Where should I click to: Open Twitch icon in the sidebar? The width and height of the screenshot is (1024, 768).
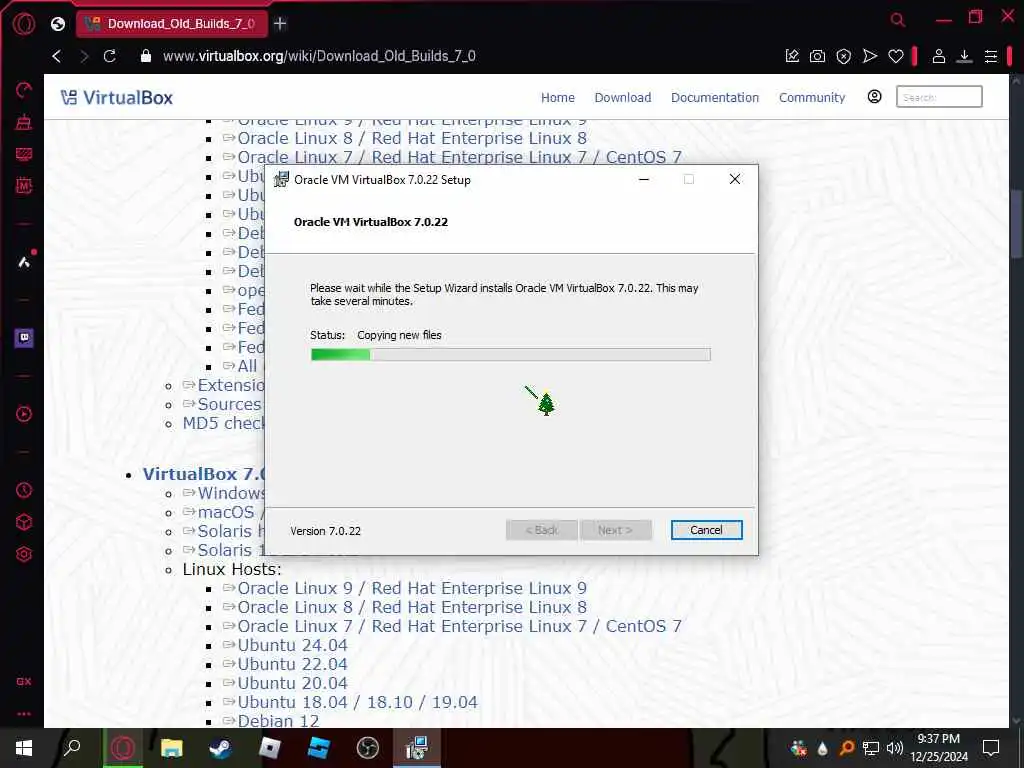tap(24, 338)
